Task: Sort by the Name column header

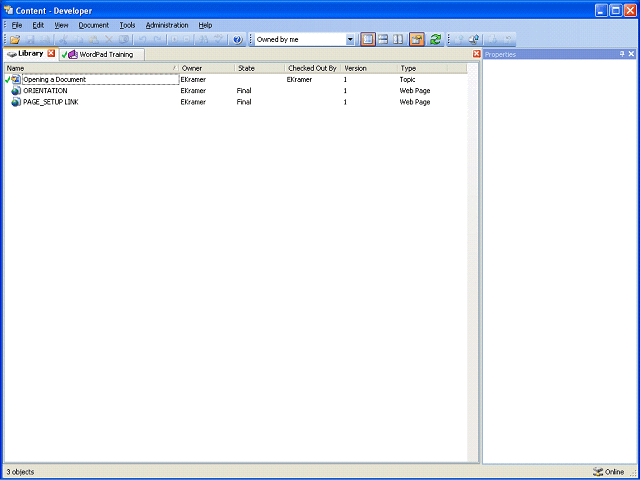Action: tap(91, 68)
